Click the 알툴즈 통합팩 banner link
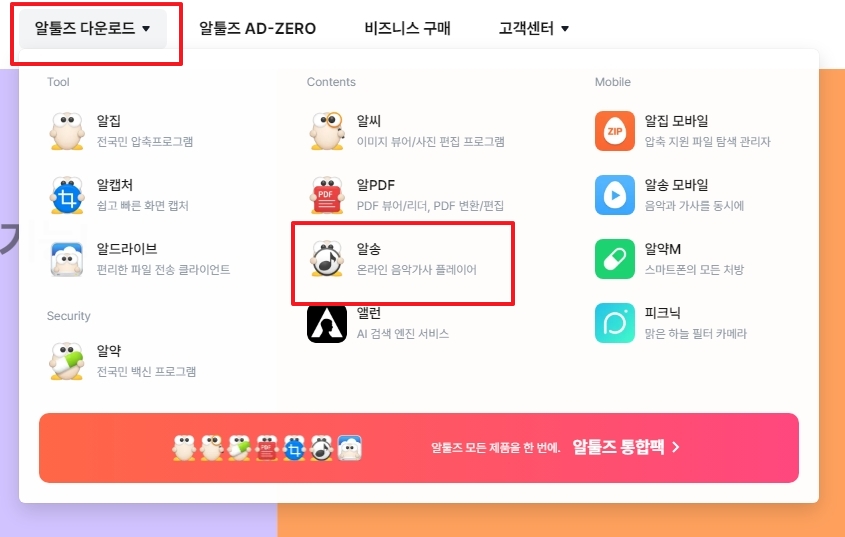This screenshot has width=845, height=537. tap(419, 448)
